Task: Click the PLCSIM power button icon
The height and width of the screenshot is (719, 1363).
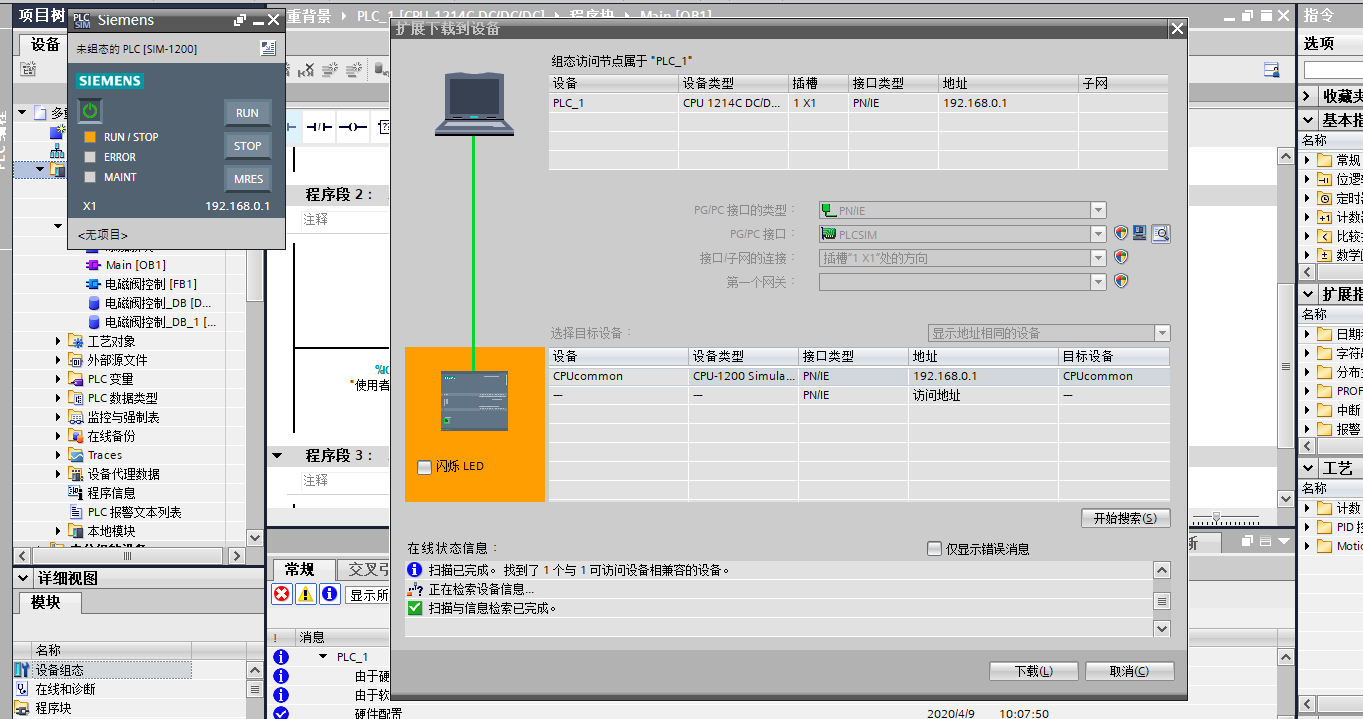Action: 90,111
